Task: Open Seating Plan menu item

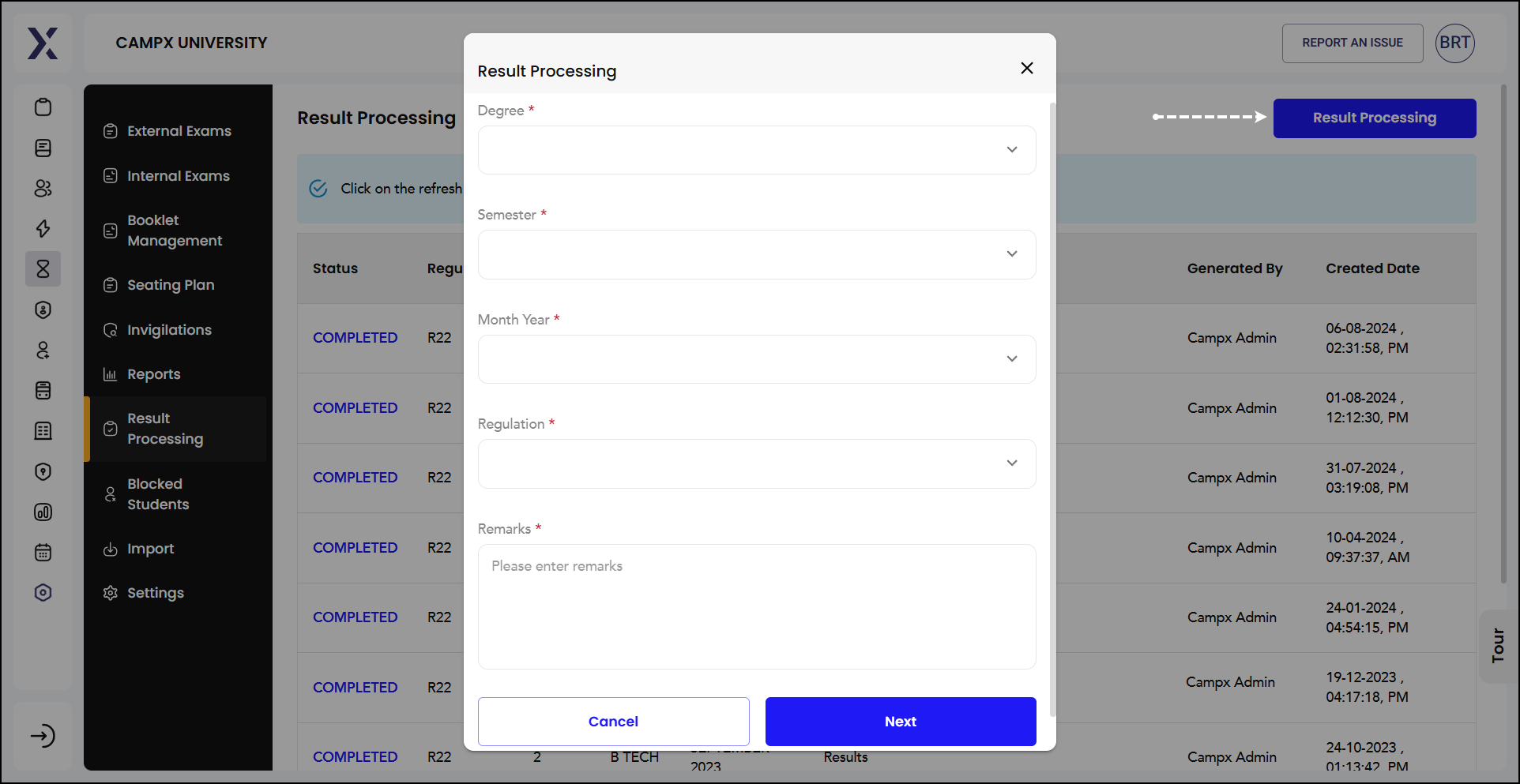Action: click(x=179, y=285)
